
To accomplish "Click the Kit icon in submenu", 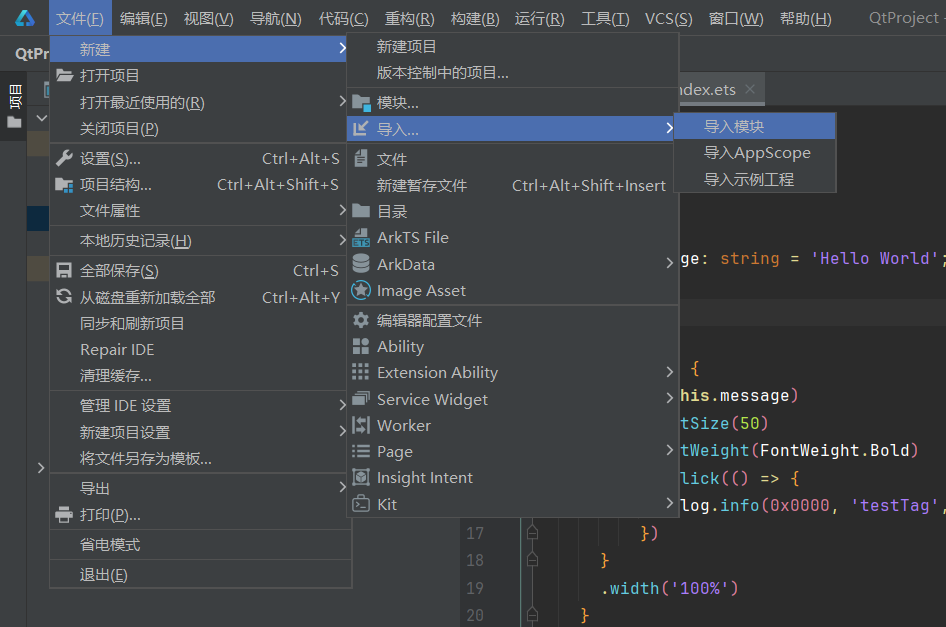I will pyautogui.click(x=361, y=505).
